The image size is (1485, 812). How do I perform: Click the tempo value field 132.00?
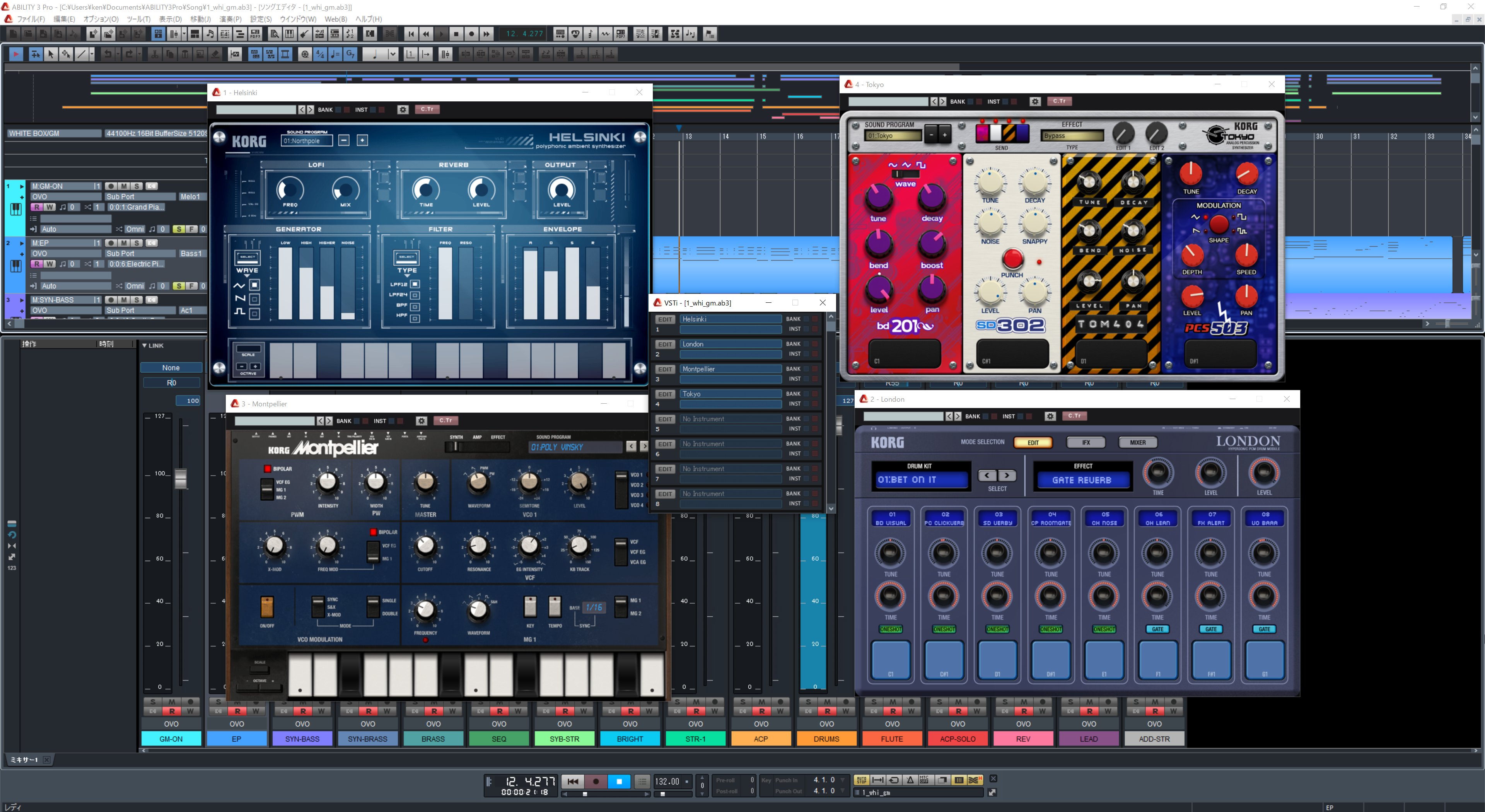coord(667,781)
